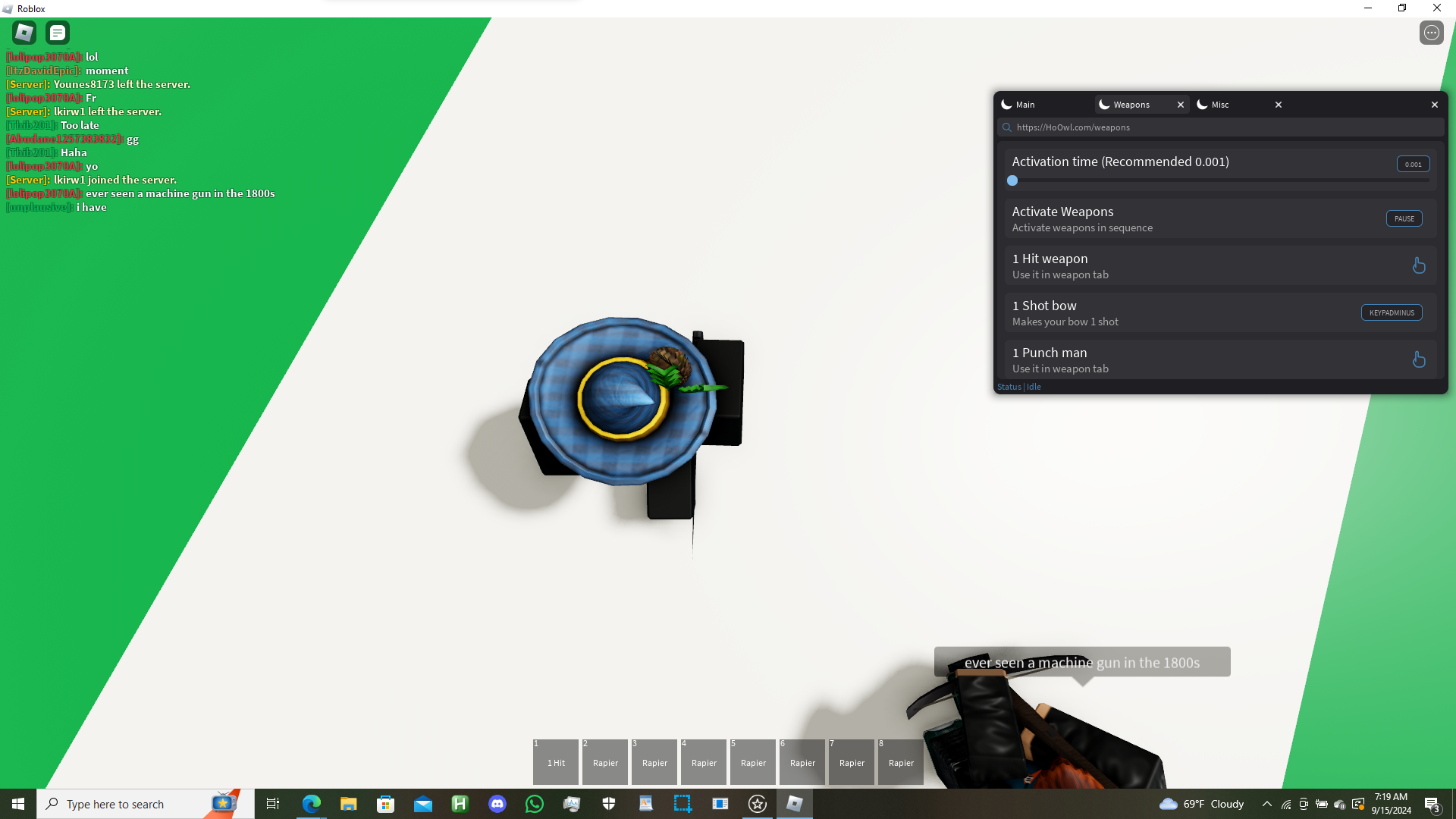Image resolution: width=1456 pixels, height=819 pixels.
Task: Select the 1 Hit hotbar slot
Action: (556, 761)
